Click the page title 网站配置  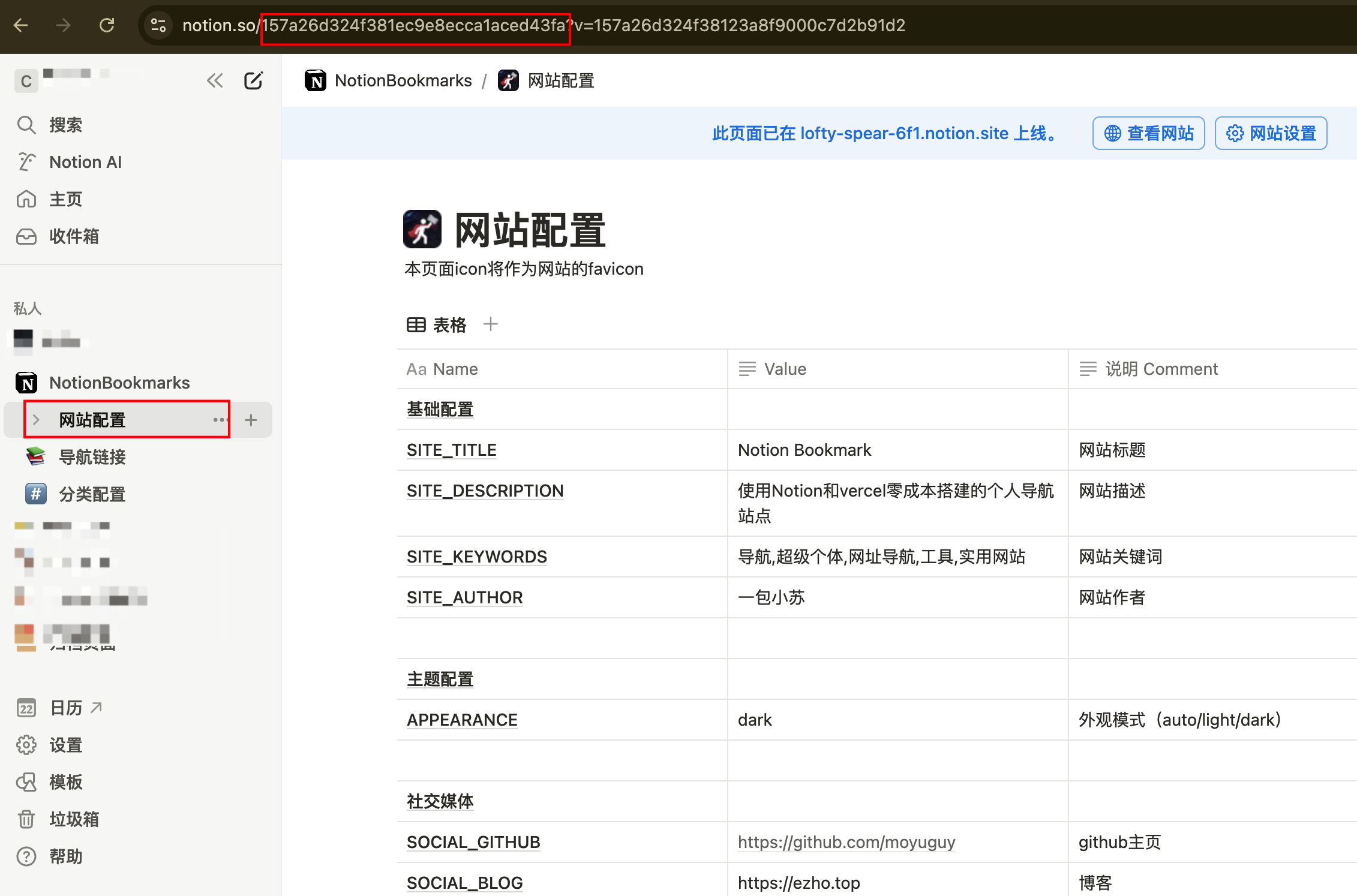tap(530, 230)
